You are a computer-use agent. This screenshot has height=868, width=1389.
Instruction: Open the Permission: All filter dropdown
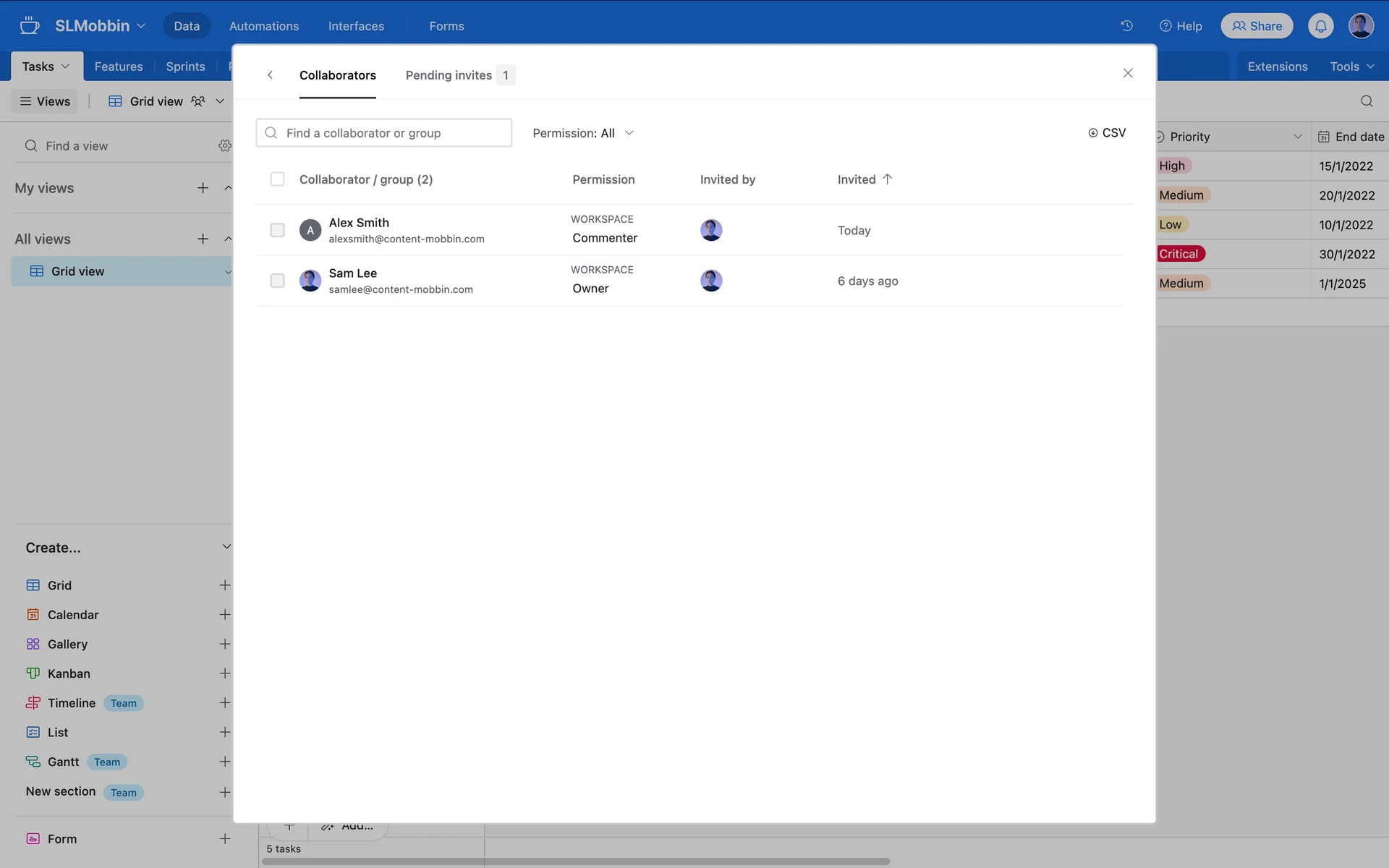pyautogui.click(x=583, y=133)
